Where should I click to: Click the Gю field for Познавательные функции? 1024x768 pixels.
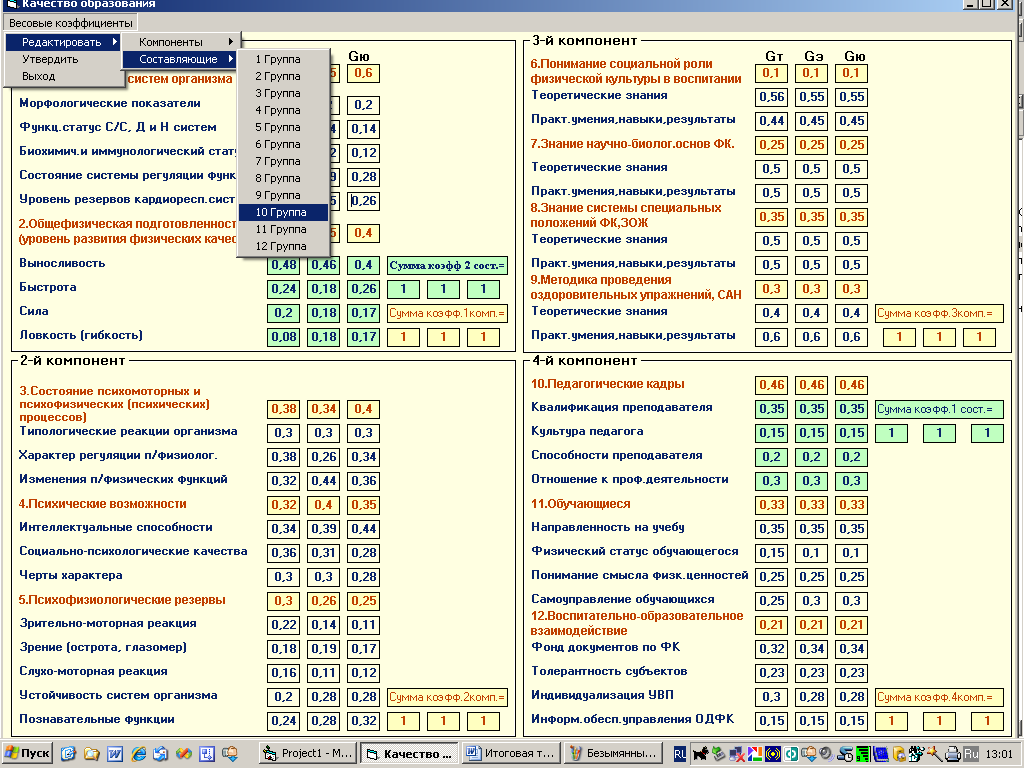363,721
